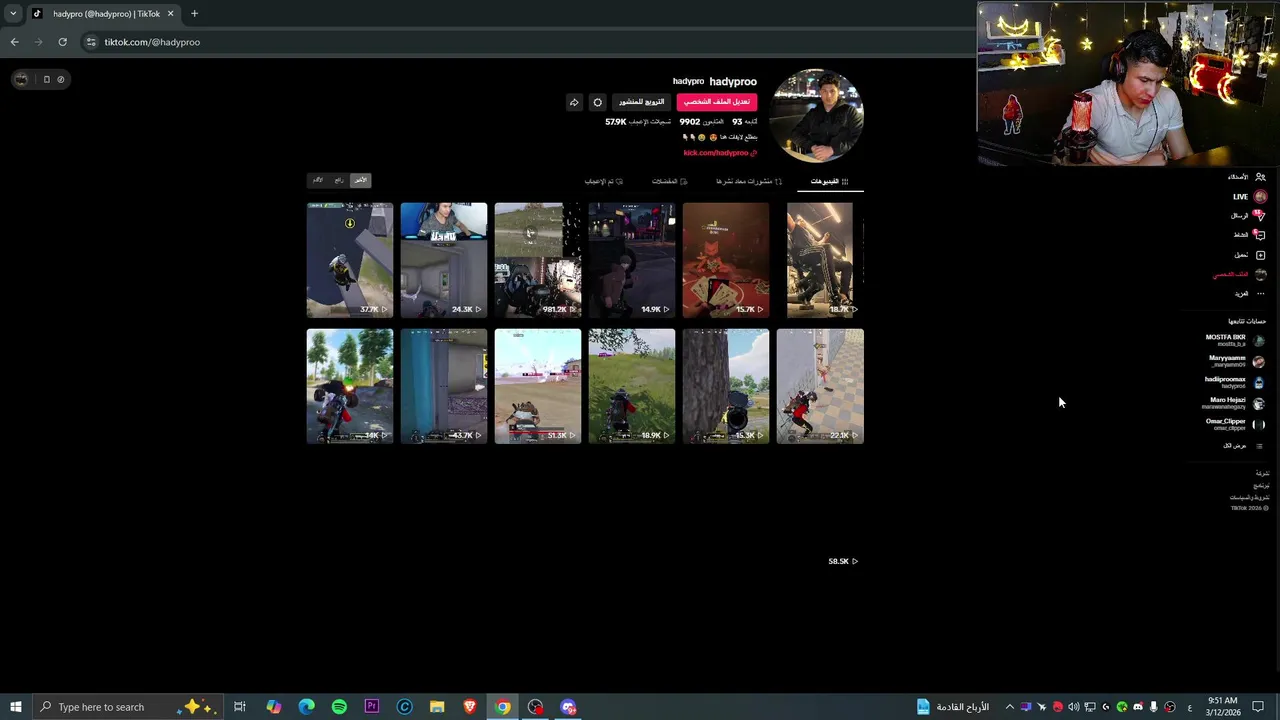
Task: Click the share arrow icon on profile
Action: point(574,102)
